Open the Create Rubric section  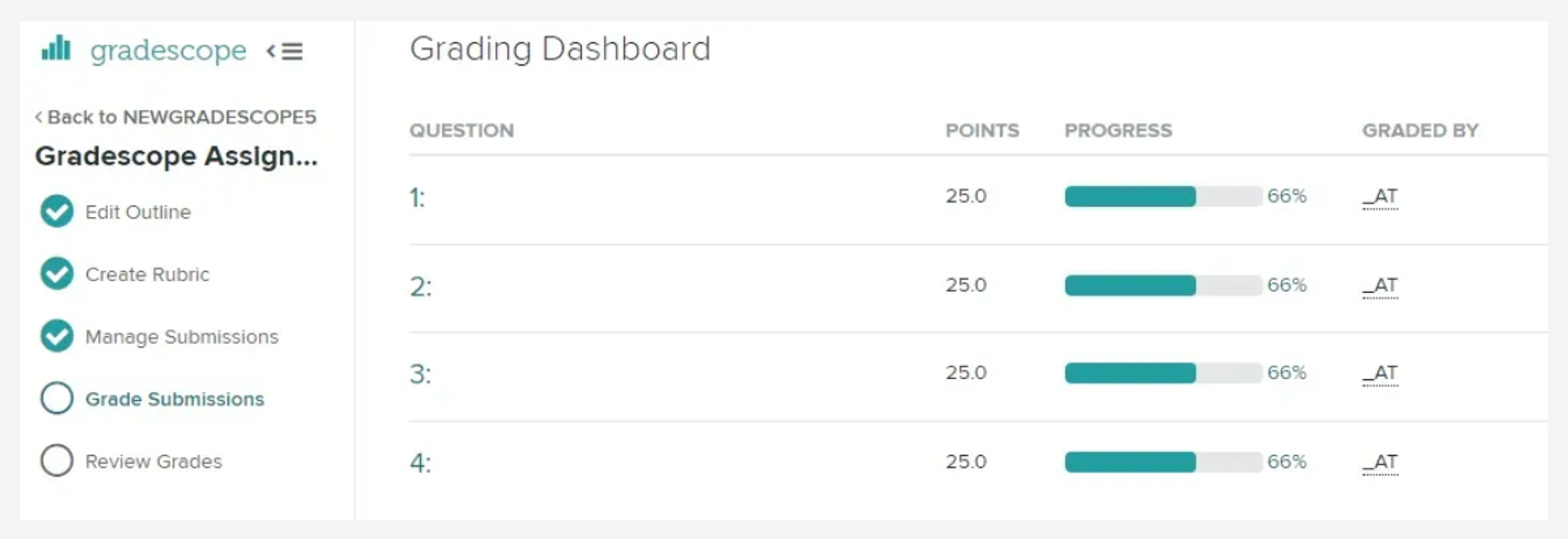148,273
